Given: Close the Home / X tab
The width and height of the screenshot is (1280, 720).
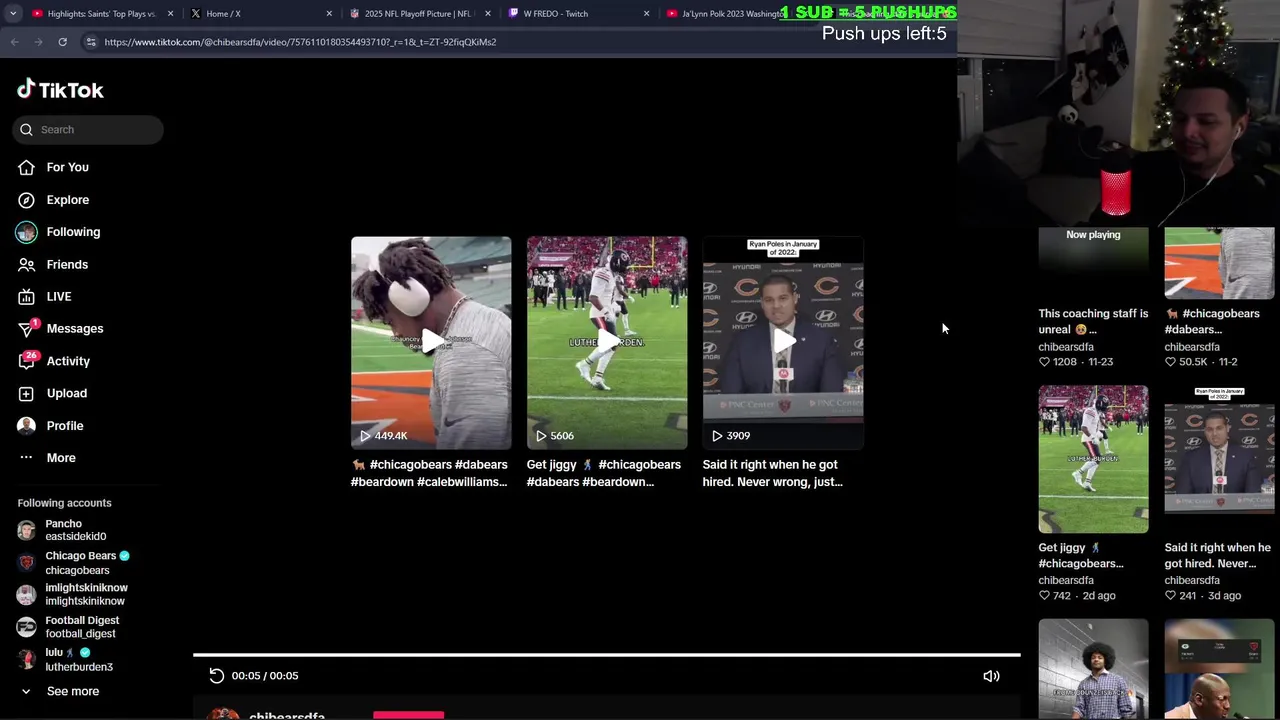Looking at the screenshot, I should pos(329,14).
